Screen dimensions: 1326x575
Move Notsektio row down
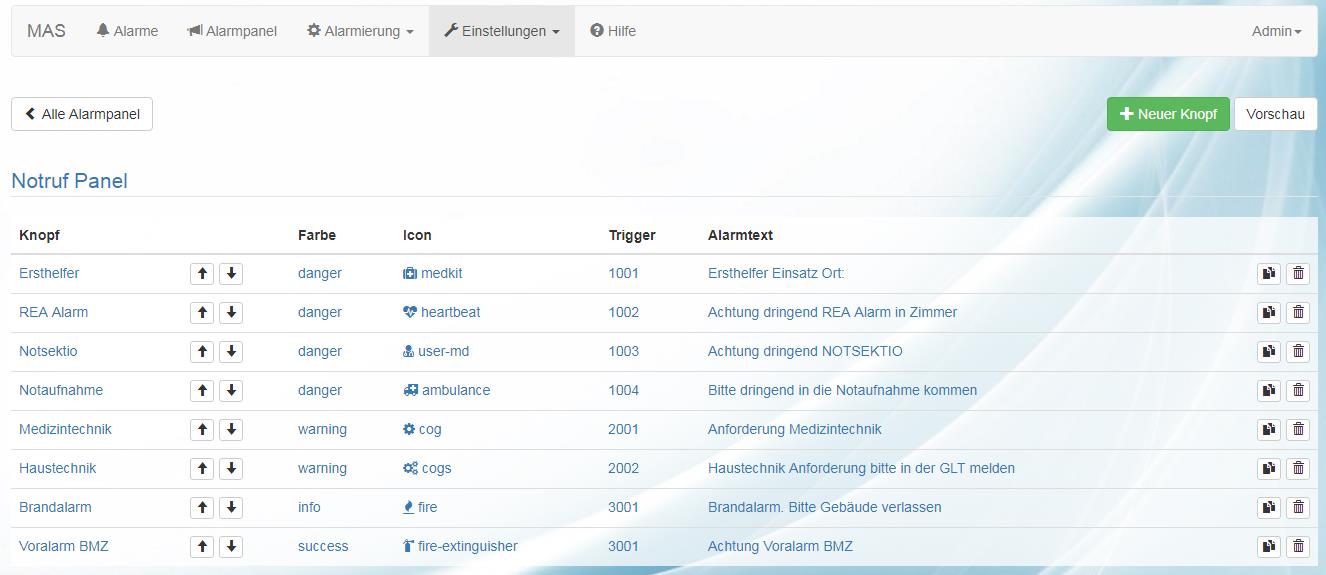click(x=231, y=352)
